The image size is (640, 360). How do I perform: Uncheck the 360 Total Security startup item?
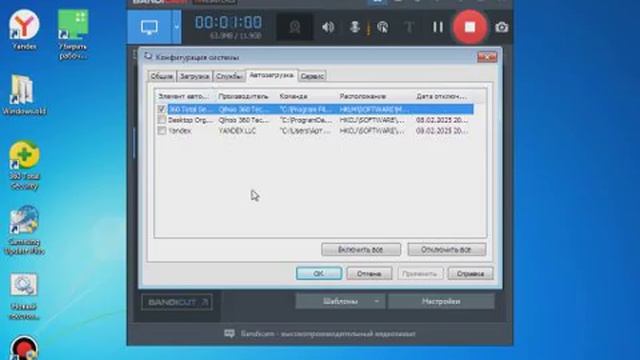coord(162,109)
